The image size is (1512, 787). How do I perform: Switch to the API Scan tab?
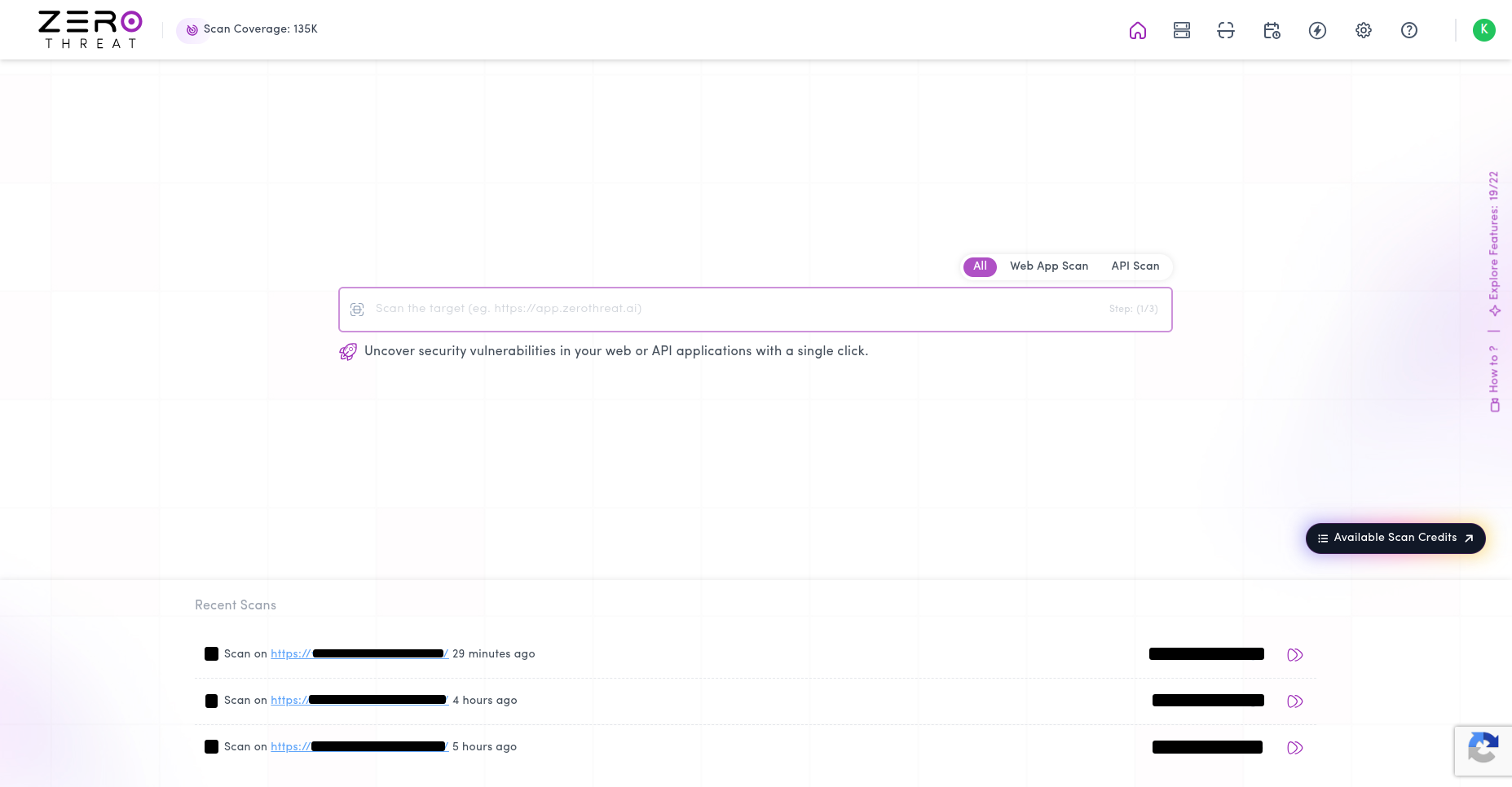tap(1135, 266)
